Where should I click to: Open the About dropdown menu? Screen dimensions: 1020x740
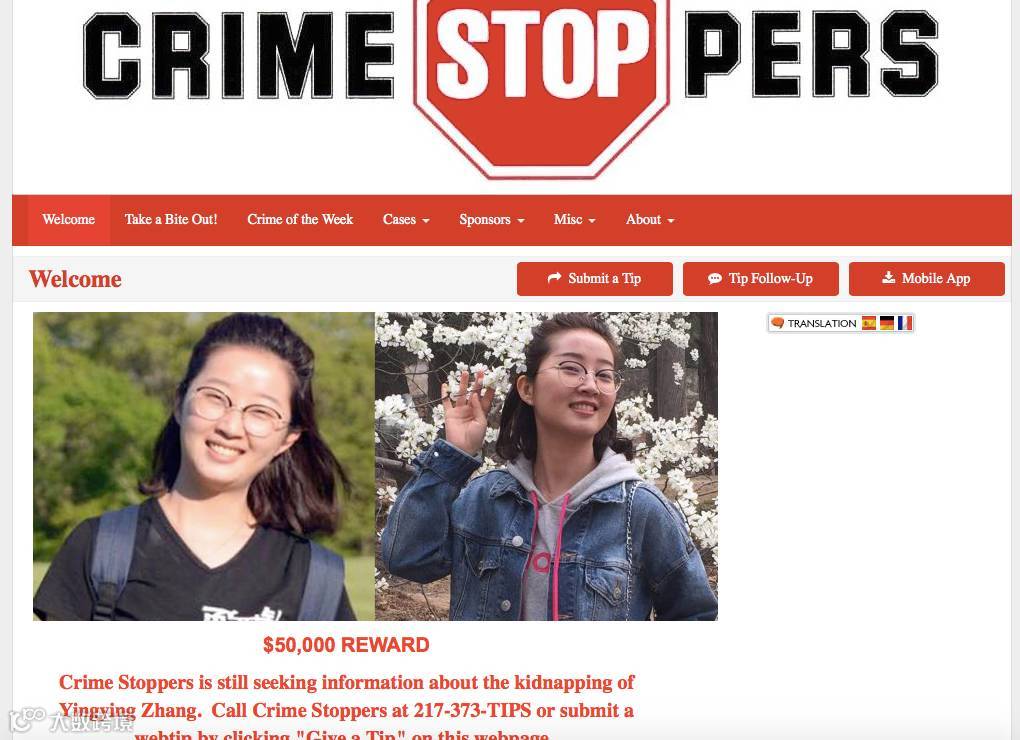click(x=650, y=220)
